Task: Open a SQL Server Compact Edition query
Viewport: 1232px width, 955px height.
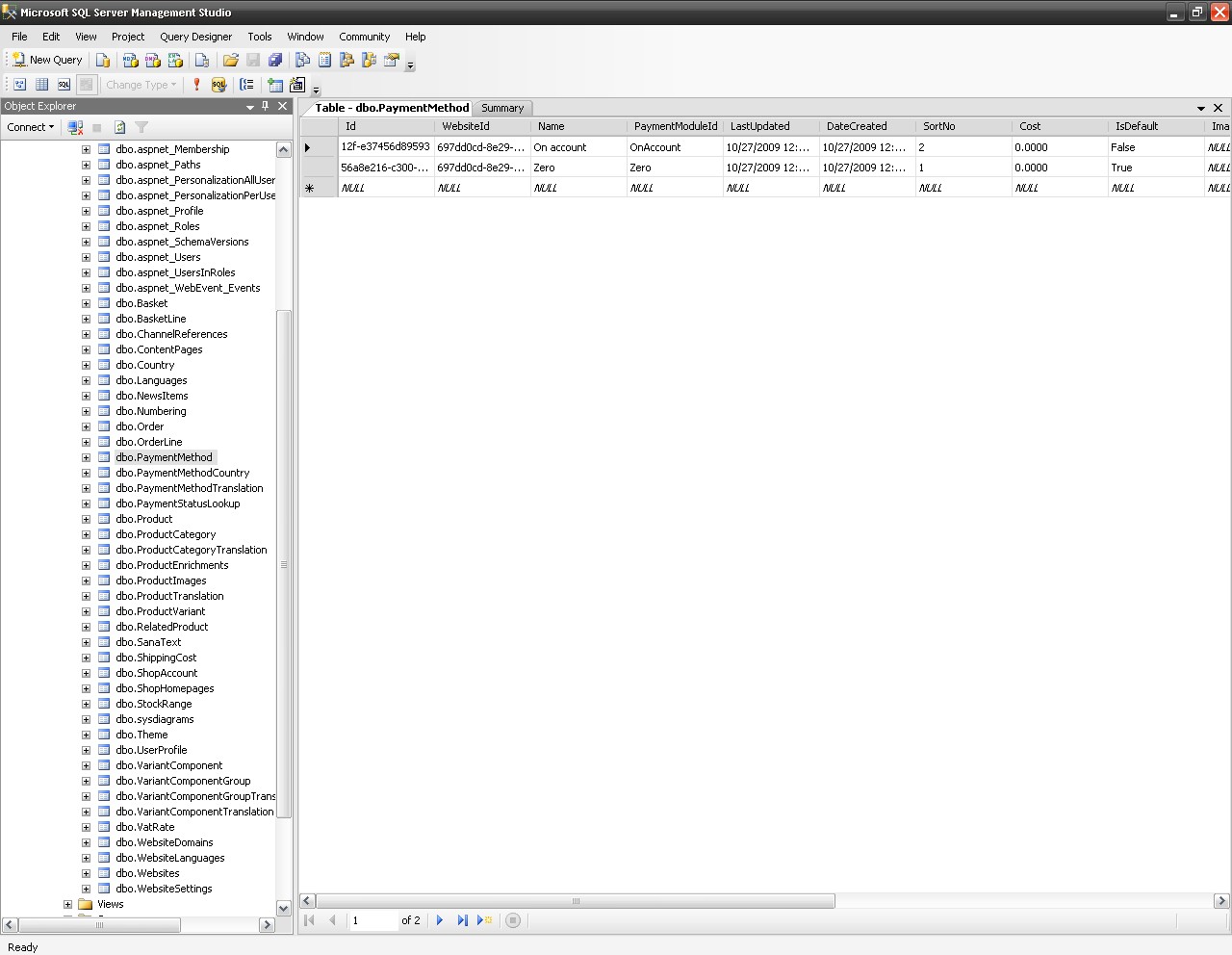Action: coord(202,60)
